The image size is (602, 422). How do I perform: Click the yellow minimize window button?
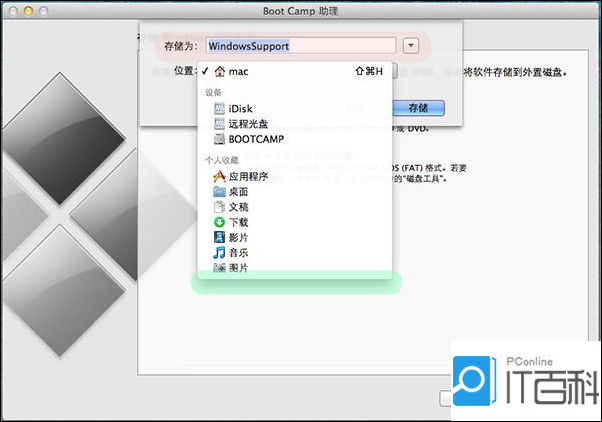coord(28,11)
